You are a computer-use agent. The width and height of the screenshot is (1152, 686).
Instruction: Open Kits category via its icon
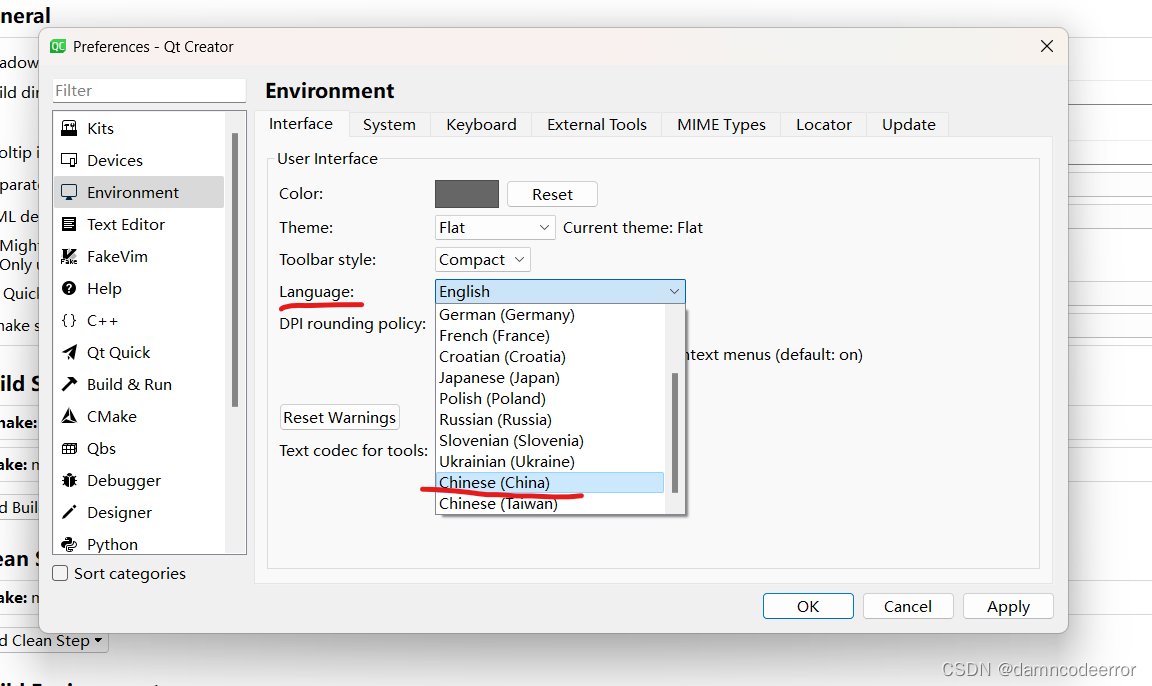pos(69,128)
